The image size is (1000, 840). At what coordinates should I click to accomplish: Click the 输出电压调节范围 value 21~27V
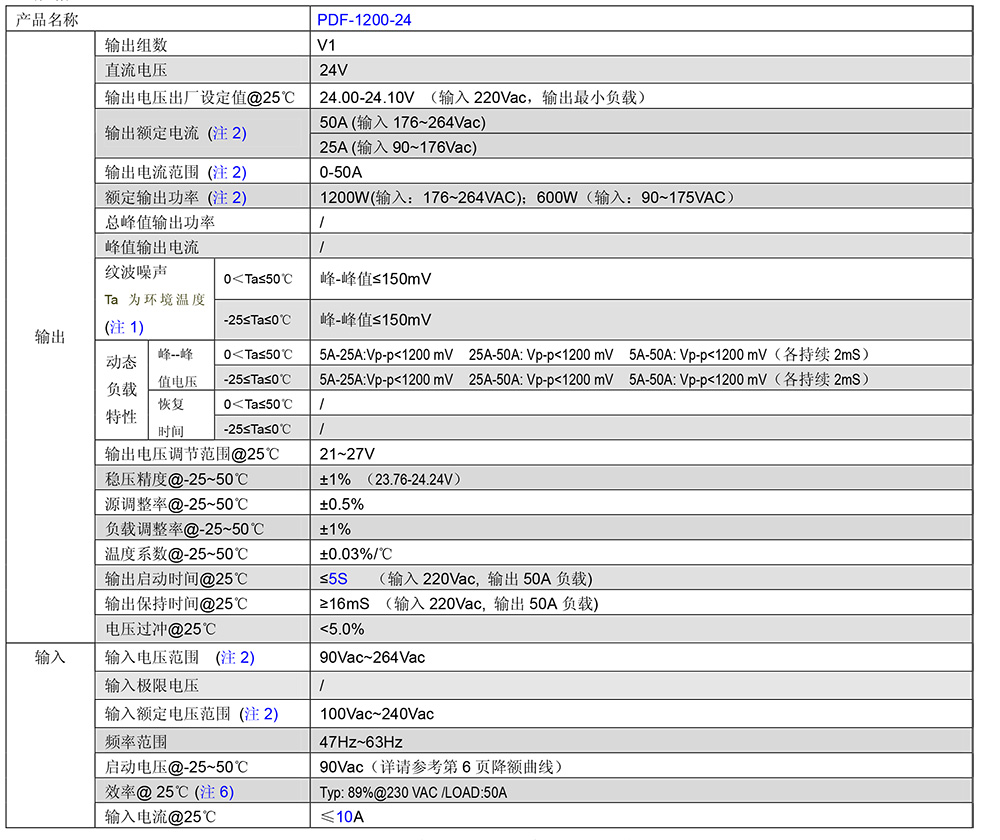pos(347,454)
